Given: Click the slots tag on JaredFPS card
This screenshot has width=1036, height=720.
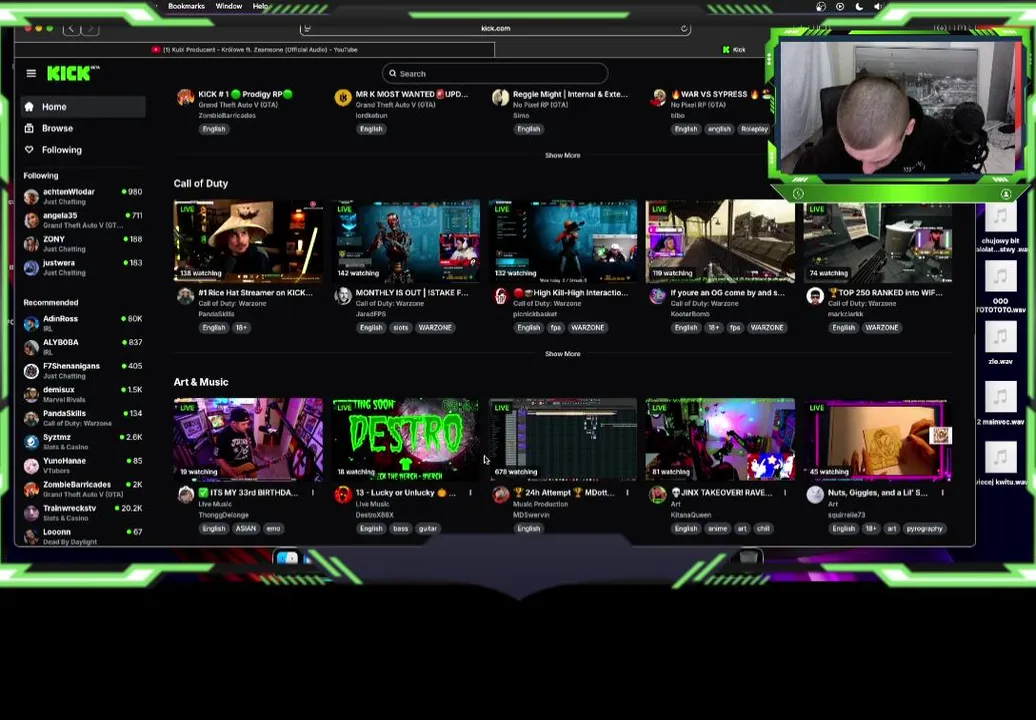Looking at the screenshot, I should pyautogui.click(x=400, y=328).
